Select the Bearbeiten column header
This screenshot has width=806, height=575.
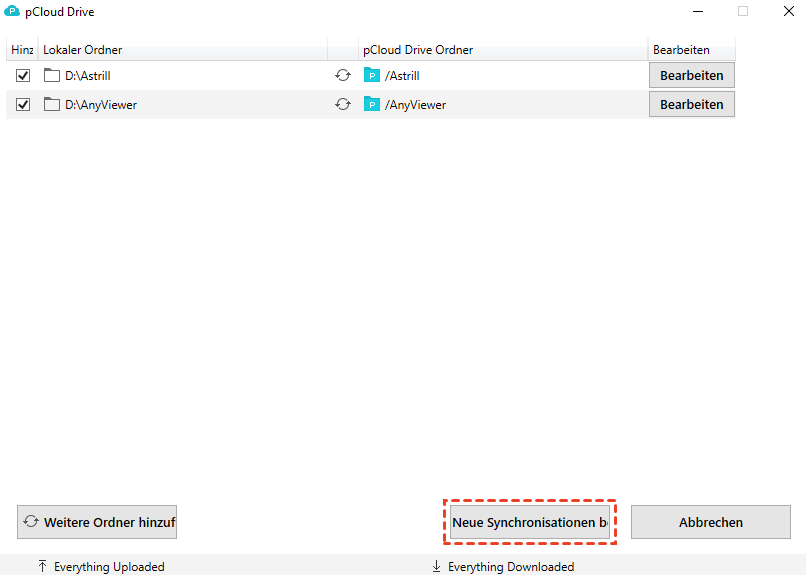point(691,50)
